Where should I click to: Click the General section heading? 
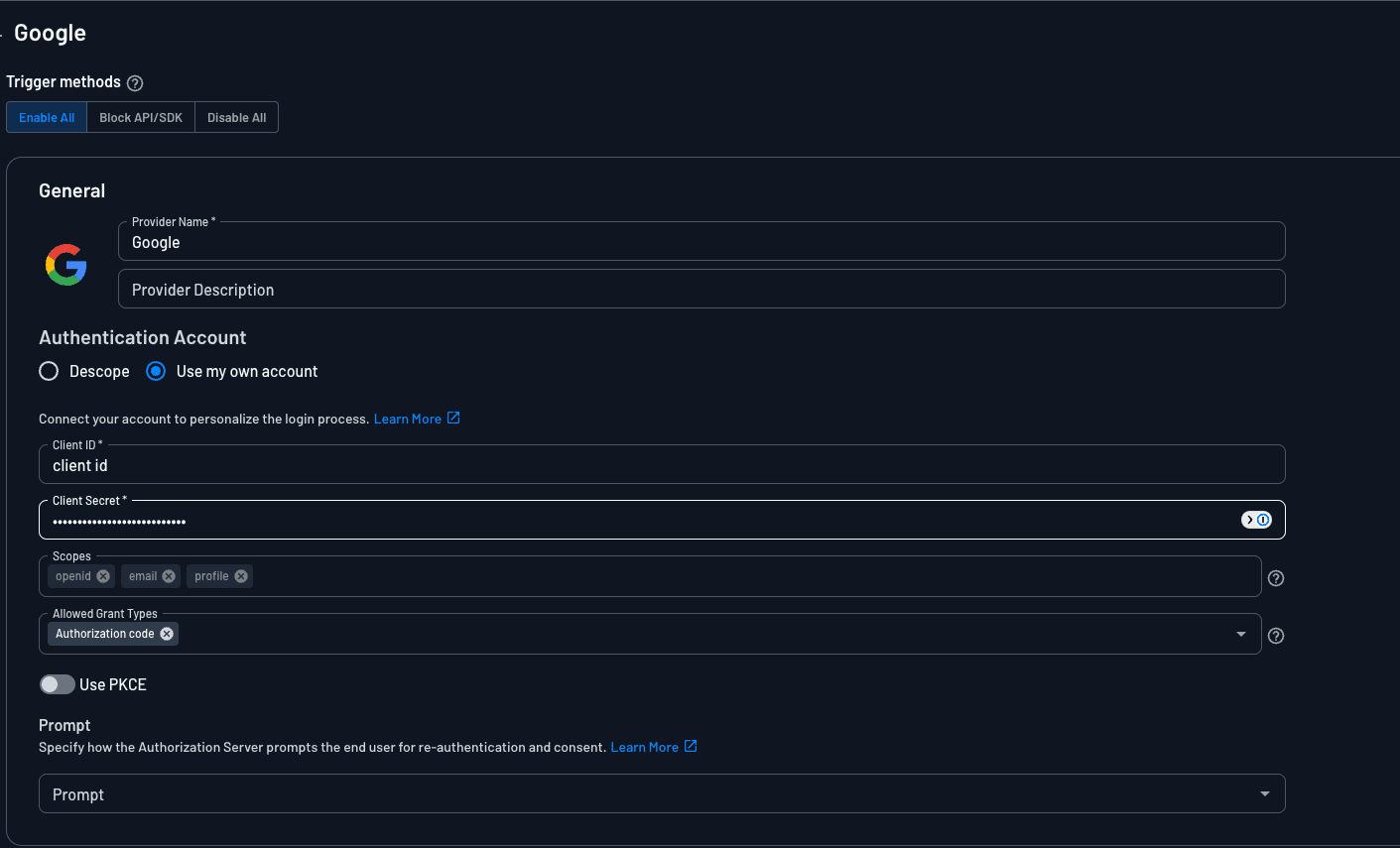(71, 190)
